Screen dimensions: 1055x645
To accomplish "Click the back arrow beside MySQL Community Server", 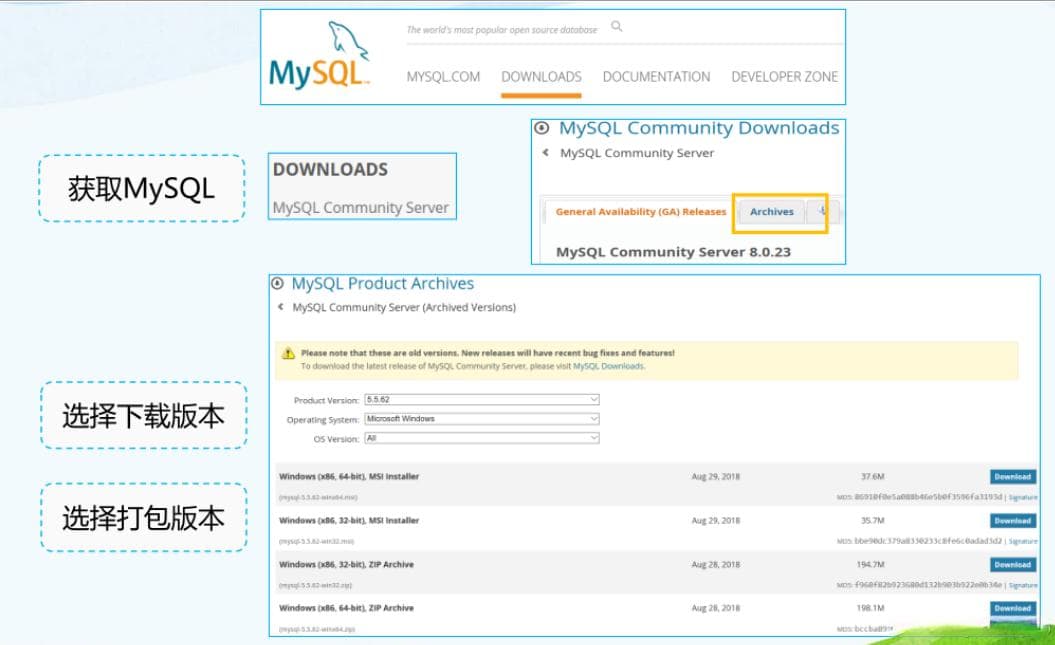I will (x=546, y=153).
